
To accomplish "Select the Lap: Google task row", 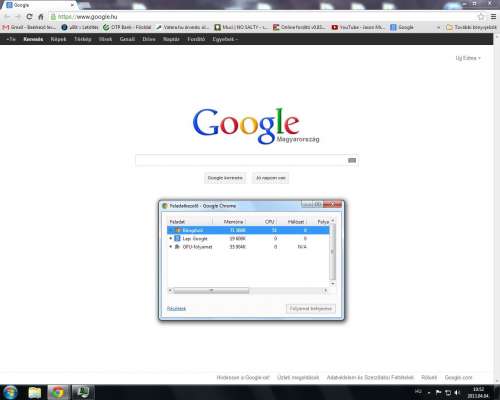I will pyautogui.click(x=248, y=238).
